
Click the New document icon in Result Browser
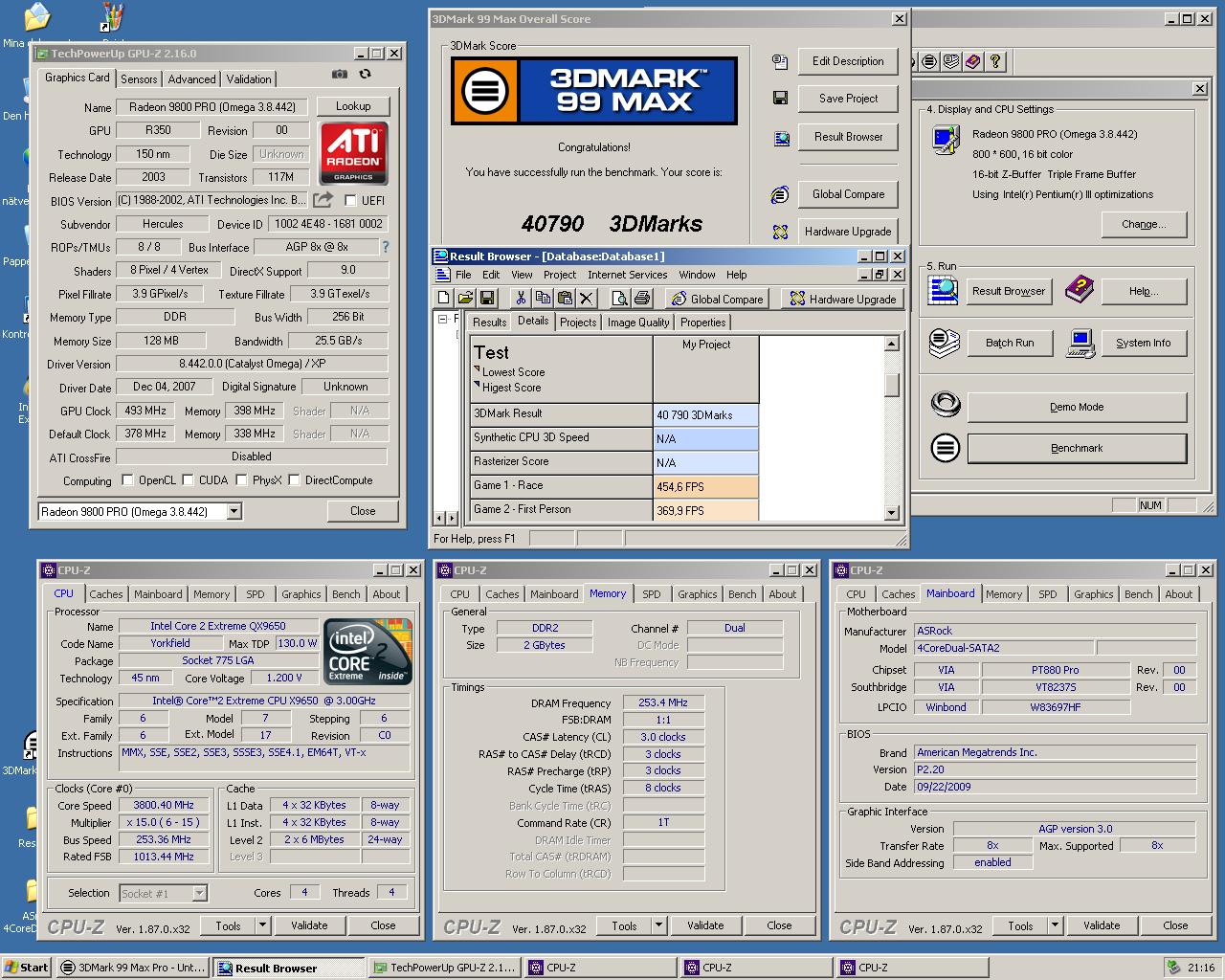pyautogui.click(x=444, y=299)
